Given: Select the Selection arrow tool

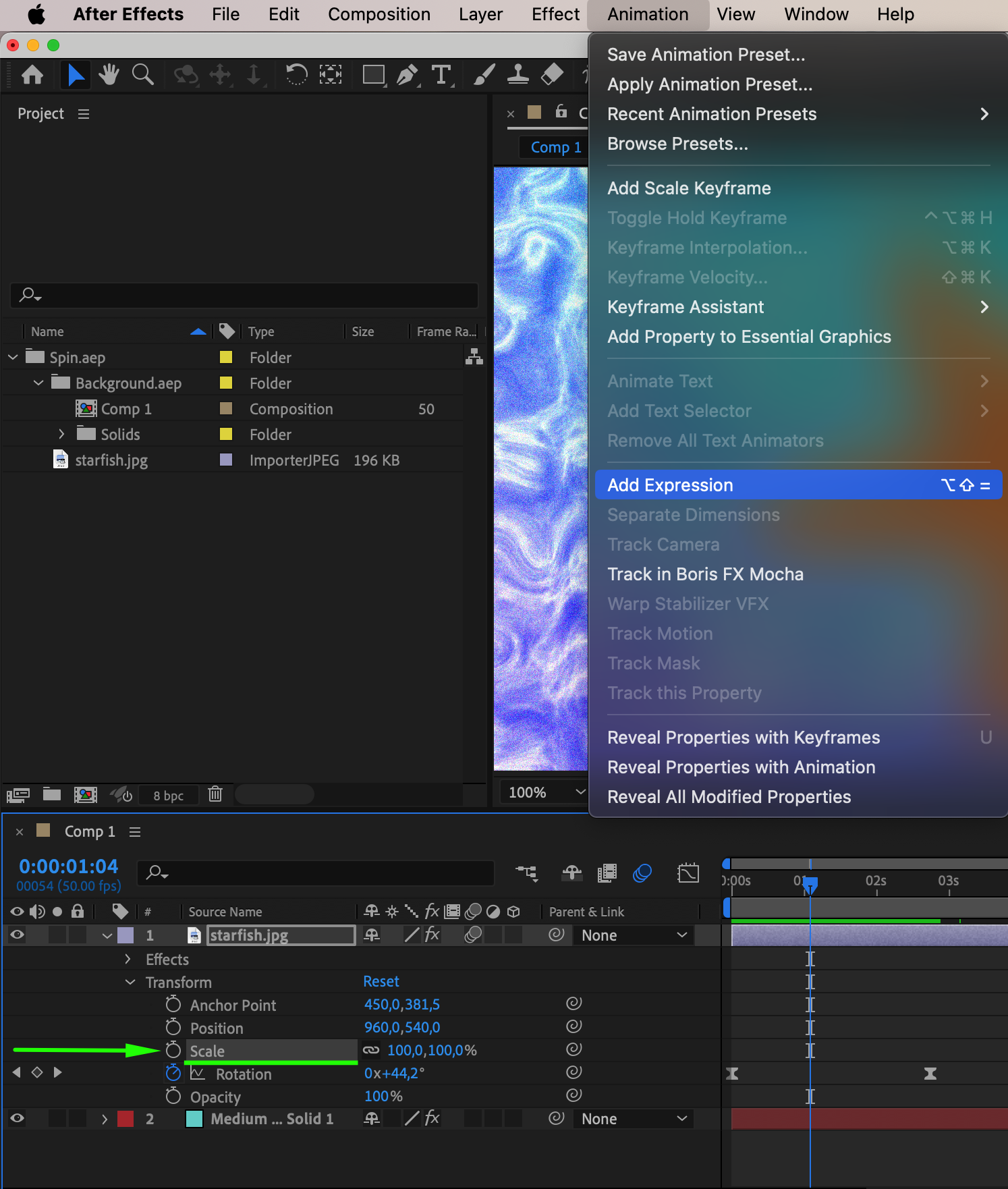Looking at the screenshot, I should pyautogui.click(x=76, y=74).
